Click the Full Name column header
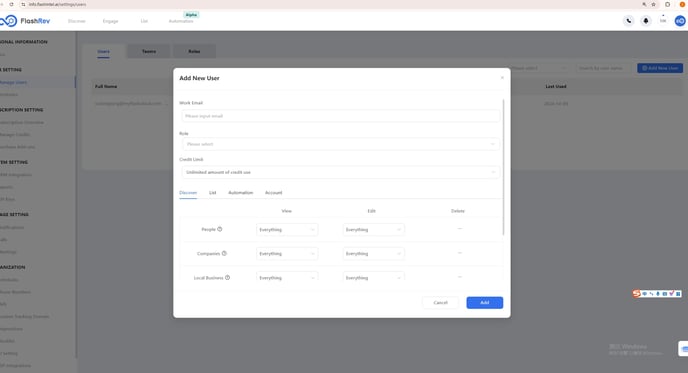Screen dimensions: 688x373 (106, 86)
